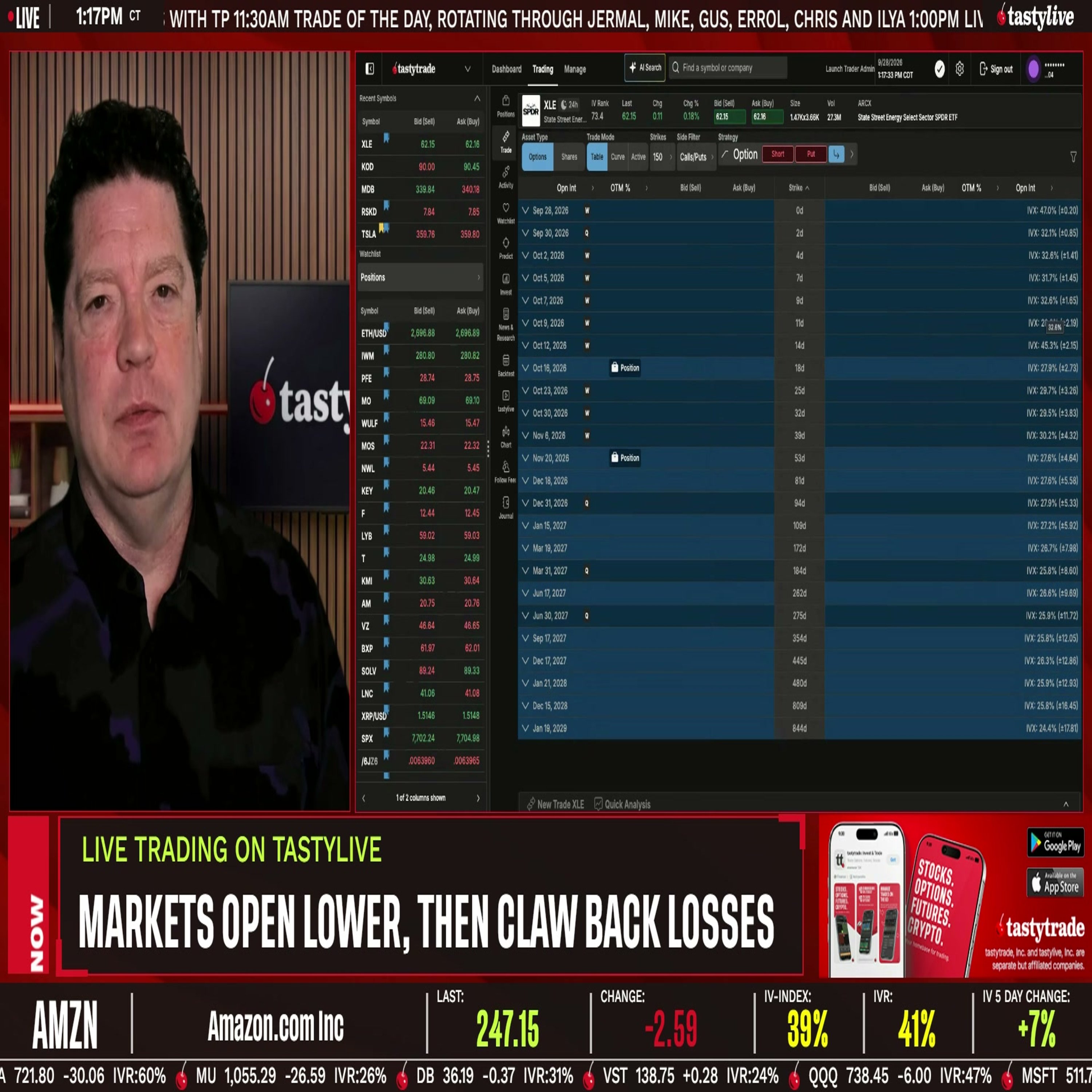The height and width of the screenshot is (1092, 1092).
Task: Open the tastylive video icon
Action: [x=506, y=401]
